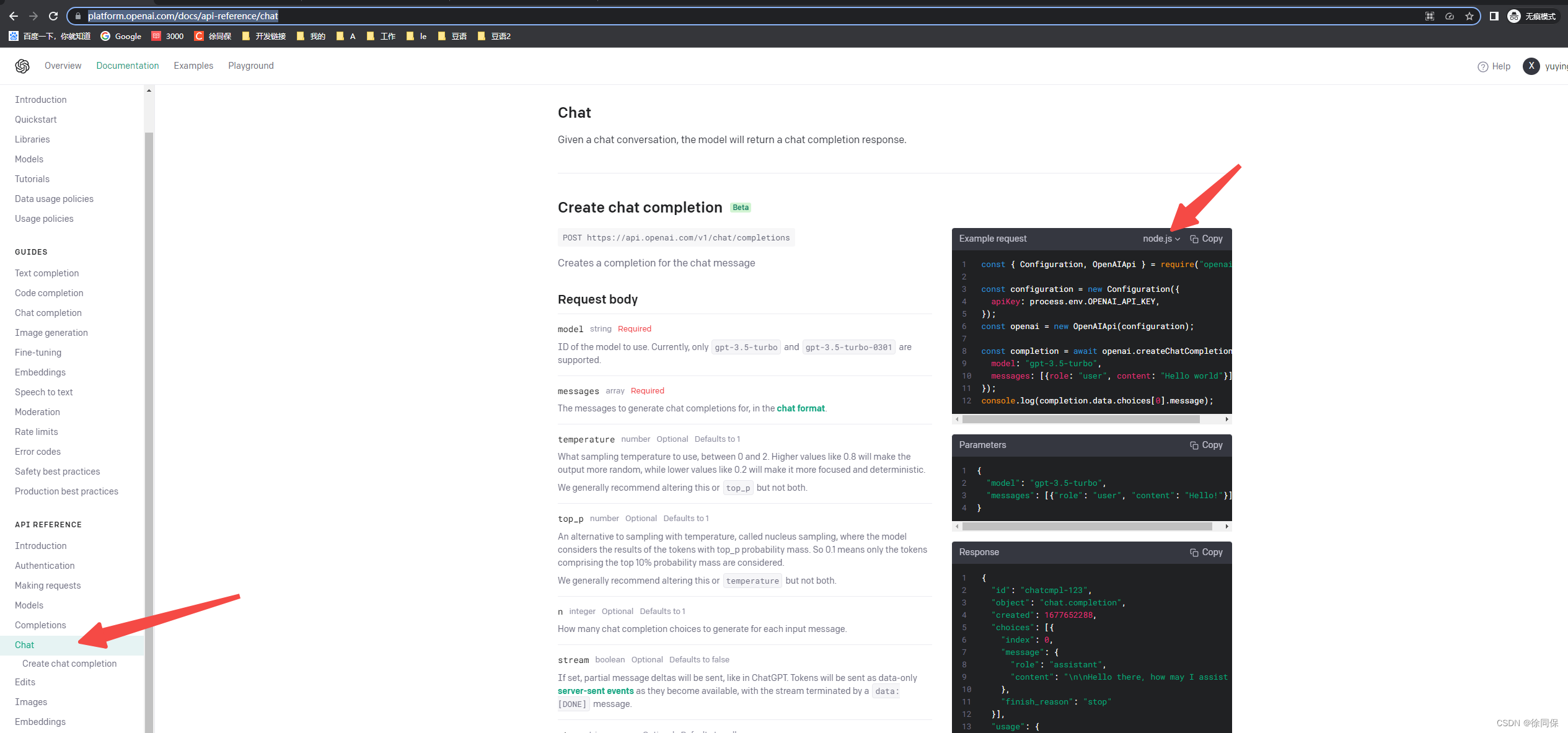The image size is (1568, 733).
Task: Open the Image generation guide
Action: pos(51,333)
